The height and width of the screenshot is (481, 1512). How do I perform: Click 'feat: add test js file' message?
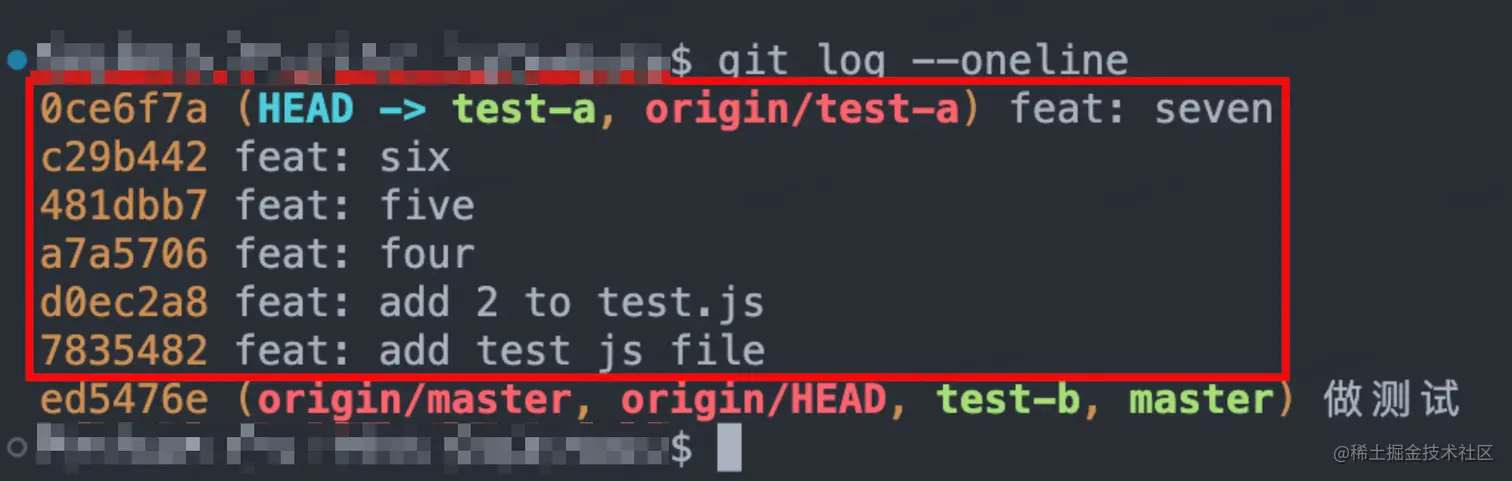[x=500, y=350]
